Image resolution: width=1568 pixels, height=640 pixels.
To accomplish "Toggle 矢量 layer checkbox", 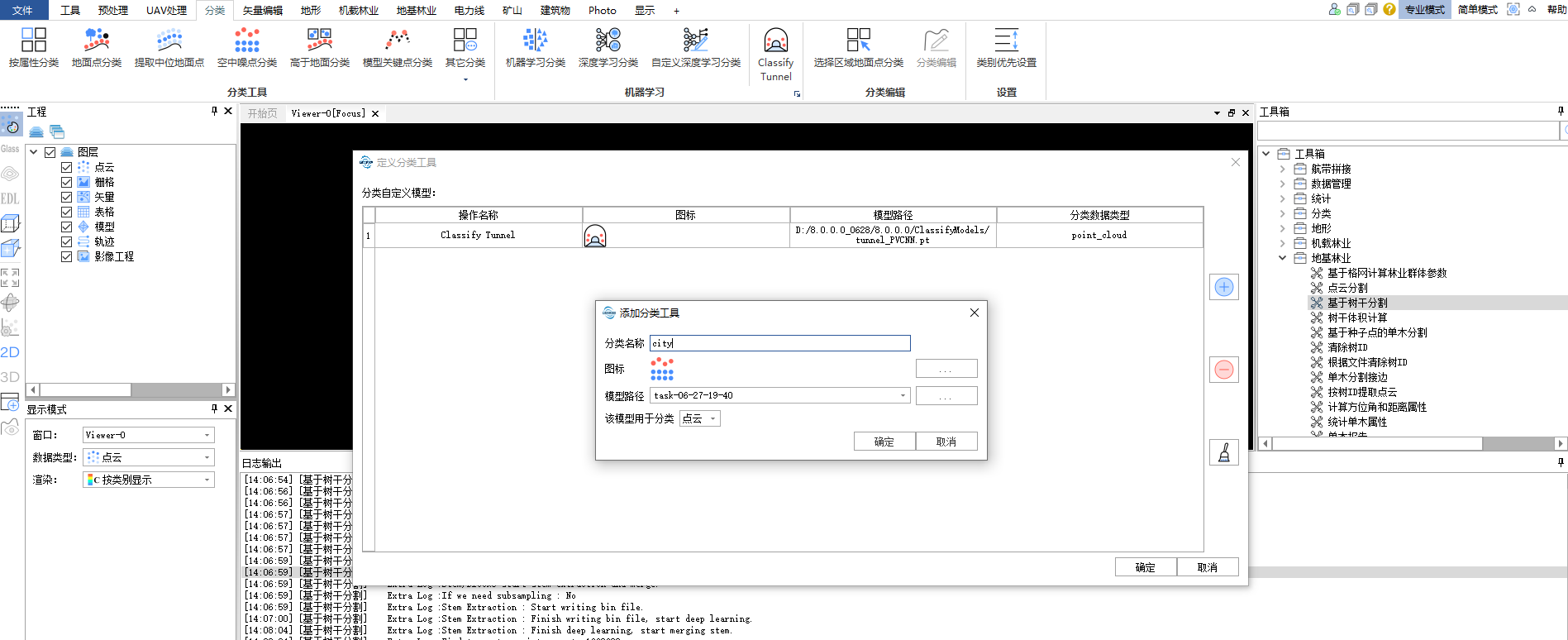I will (67, 197).
